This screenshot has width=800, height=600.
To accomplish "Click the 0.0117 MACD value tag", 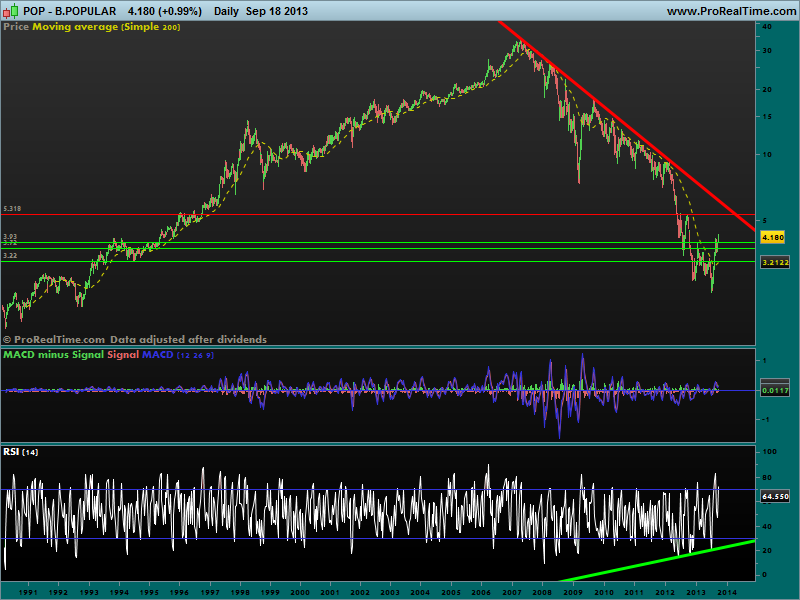I will click(x=775, y=391).
